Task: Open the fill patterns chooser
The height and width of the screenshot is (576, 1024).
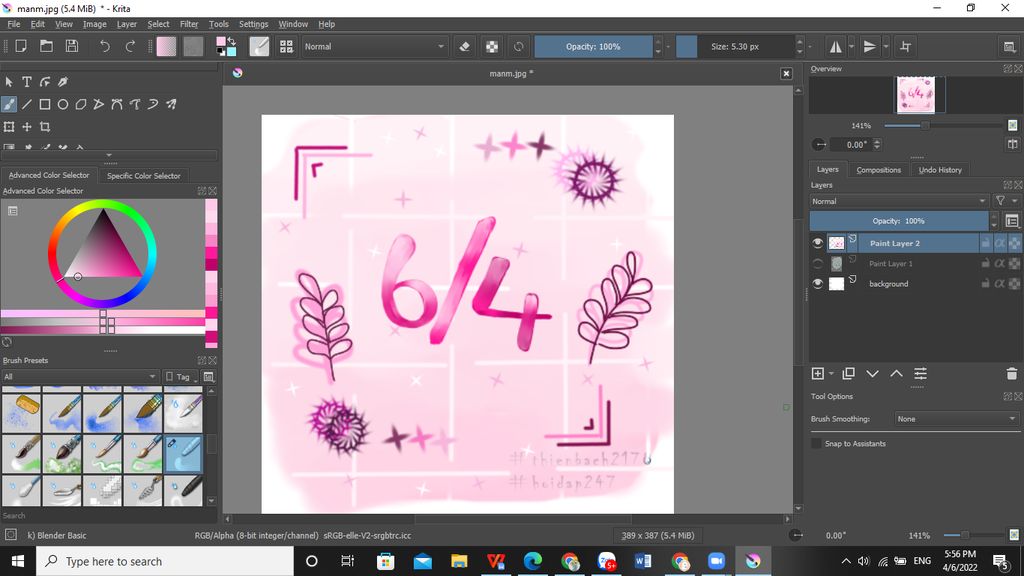Action: [x=193, y=46]
